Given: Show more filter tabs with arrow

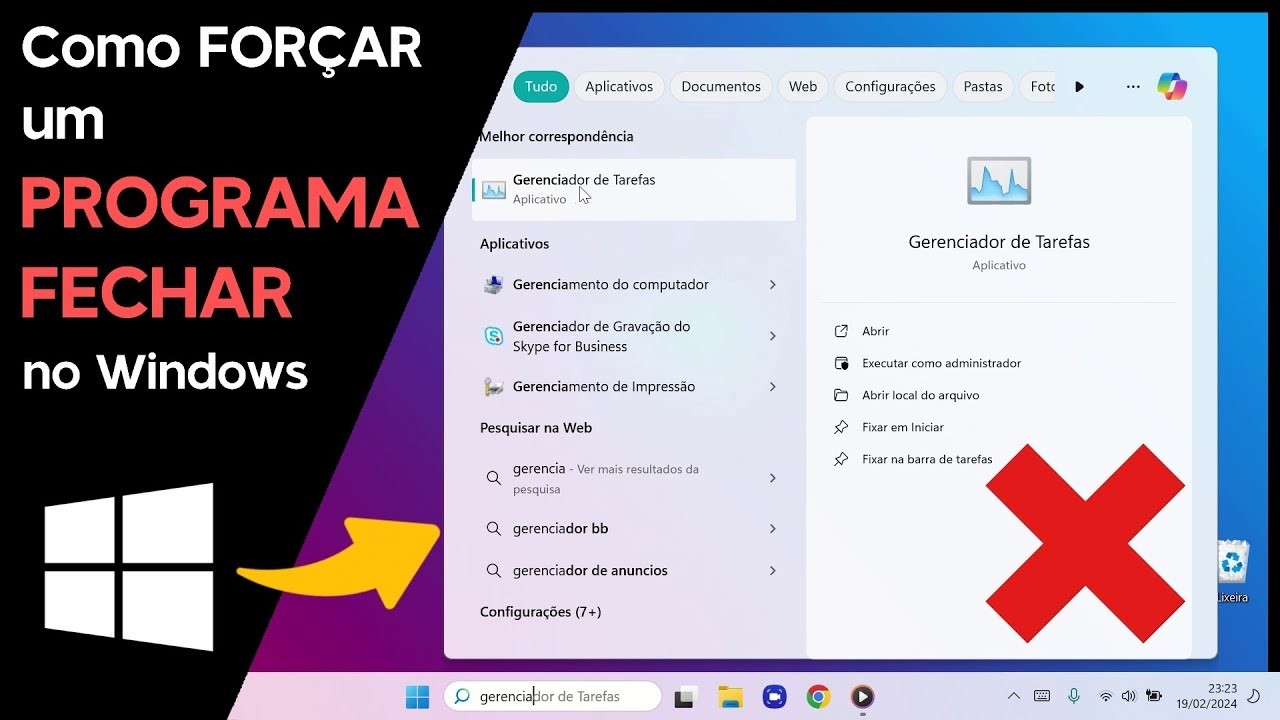Looking at the screenshot, I should 1079,87.
